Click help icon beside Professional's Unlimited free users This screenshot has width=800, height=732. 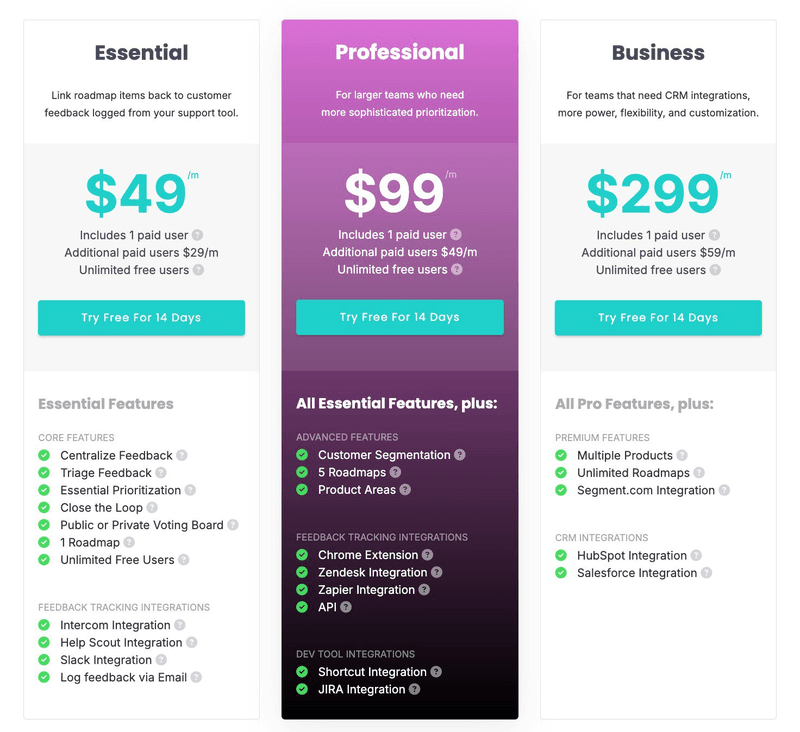(x=457, y=270)
